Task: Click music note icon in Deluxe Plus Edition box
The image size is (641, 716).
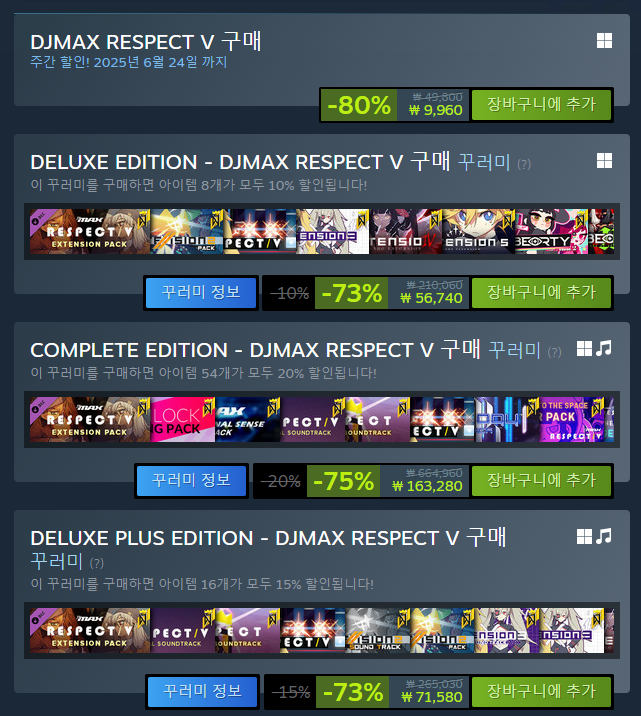Action: [x=604, y=536]
